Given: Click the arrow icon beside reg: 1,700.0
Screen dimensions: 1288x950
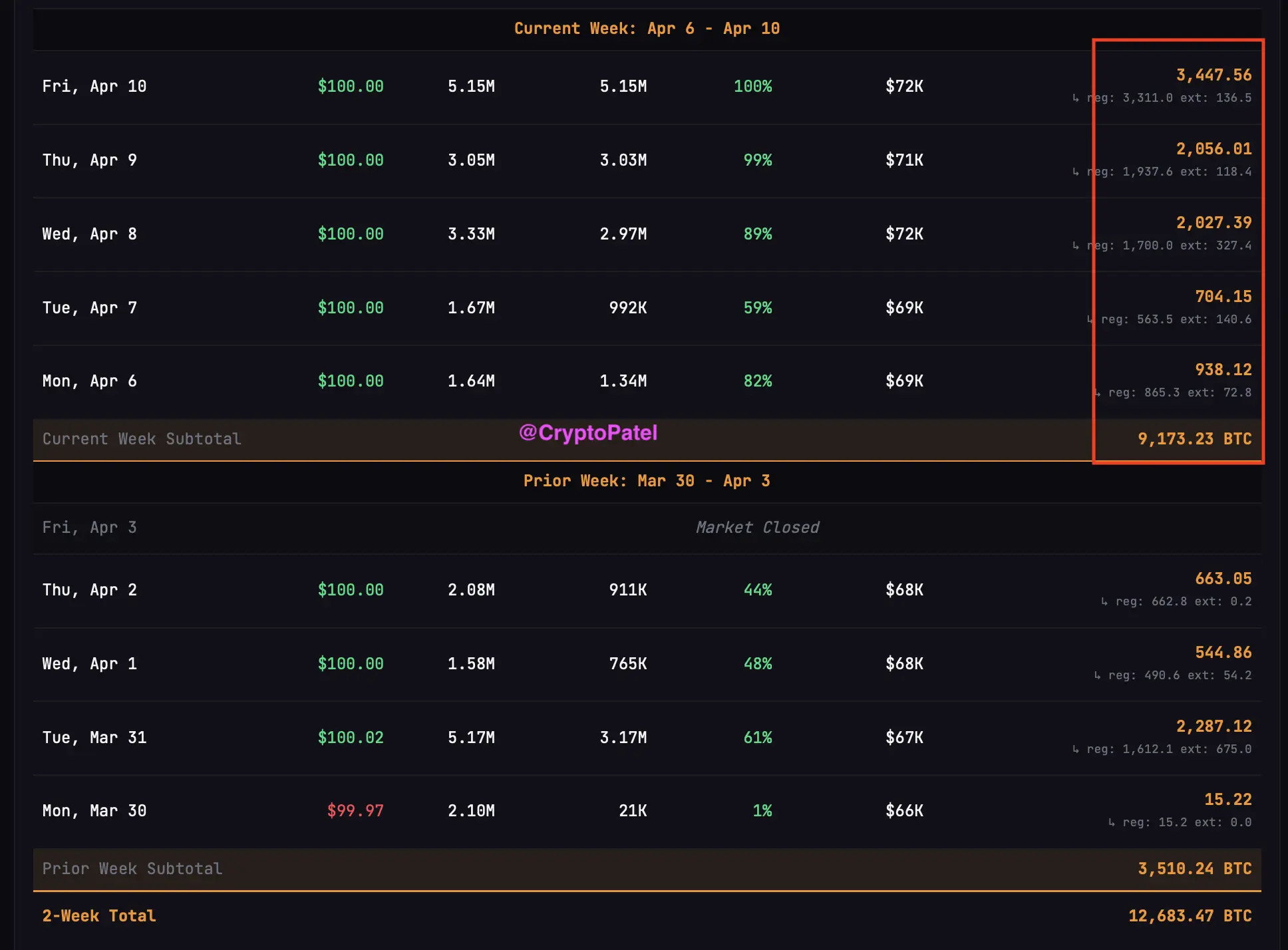Looking at the screenshot, I should (x=1076, y=246).
